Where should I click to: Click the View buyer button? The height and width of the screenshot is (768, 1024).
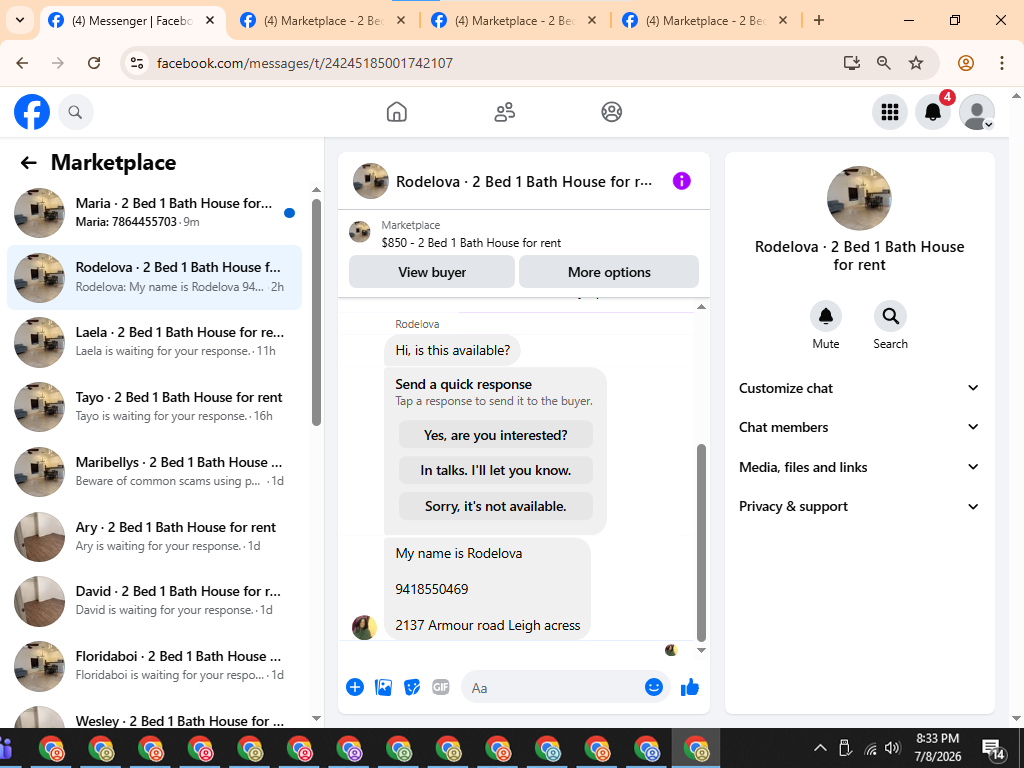[x=432, y=272]
